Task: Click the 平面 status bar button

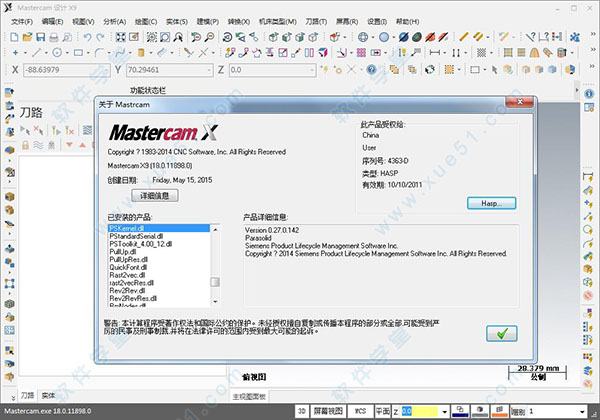Action: (x=382, y=412)
